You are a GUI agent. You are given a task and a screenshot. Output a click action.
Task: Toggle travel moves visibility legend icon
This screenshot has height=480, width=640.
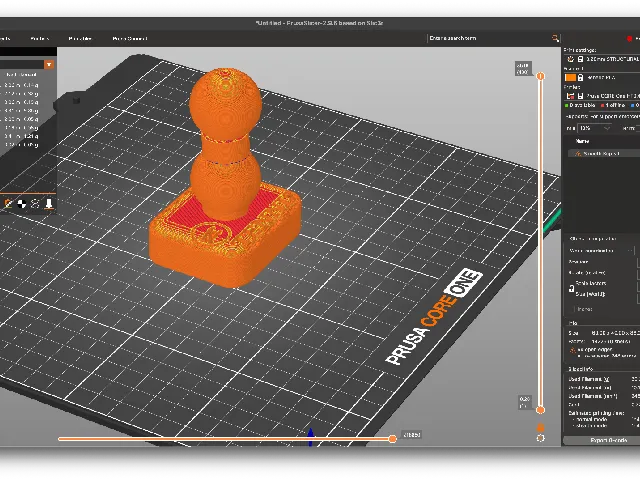8,203
